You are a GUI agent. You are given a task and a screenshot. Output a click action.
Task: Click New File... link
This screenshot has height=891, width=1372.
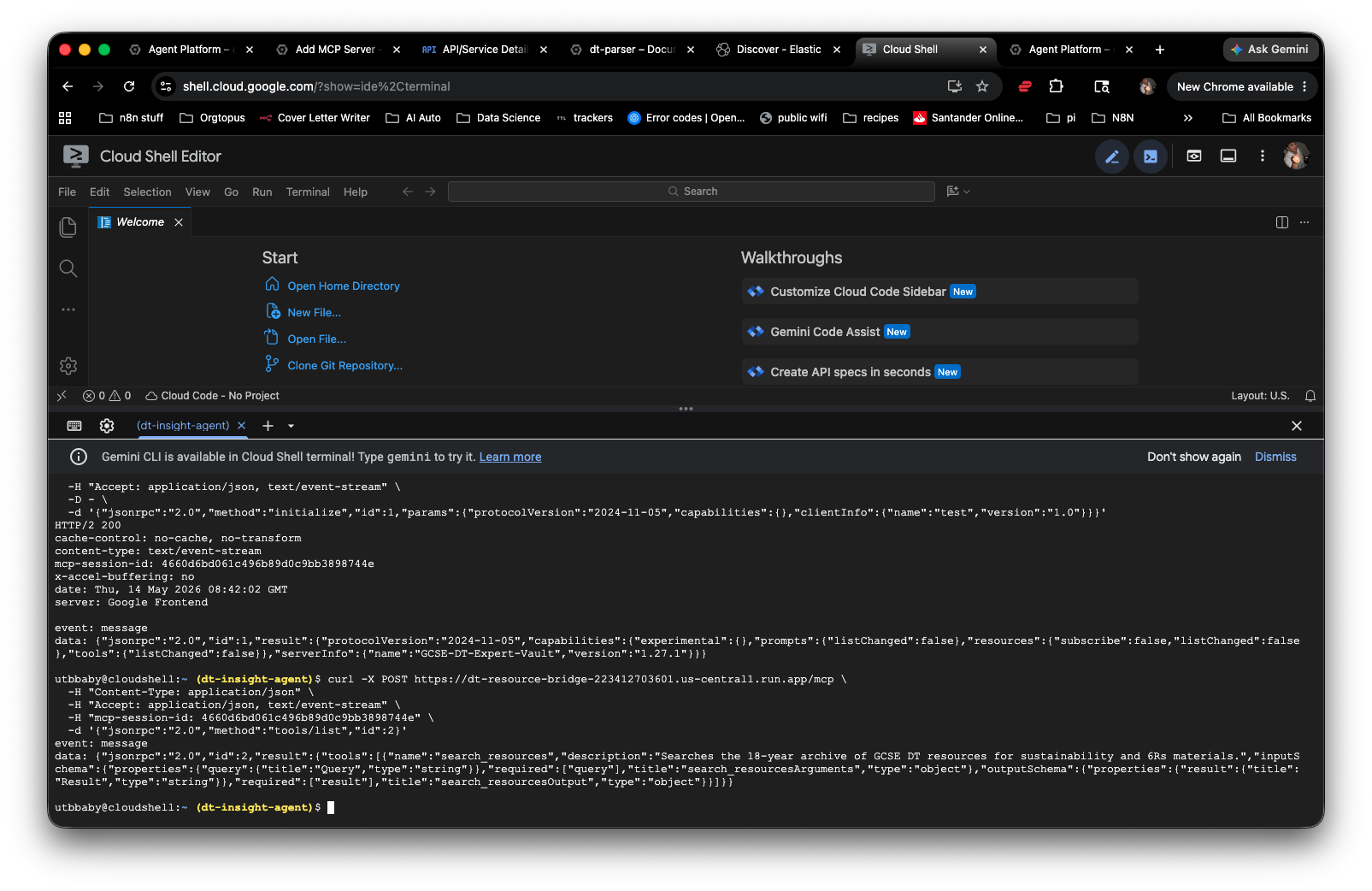tap(314, 312)
